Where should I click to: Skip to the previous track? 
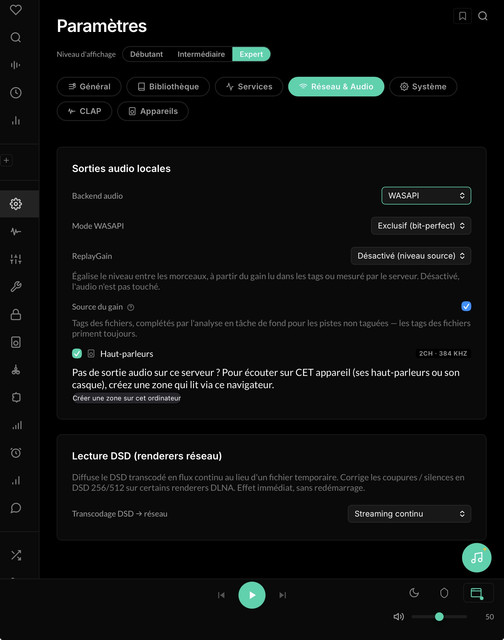coord(221,595)
